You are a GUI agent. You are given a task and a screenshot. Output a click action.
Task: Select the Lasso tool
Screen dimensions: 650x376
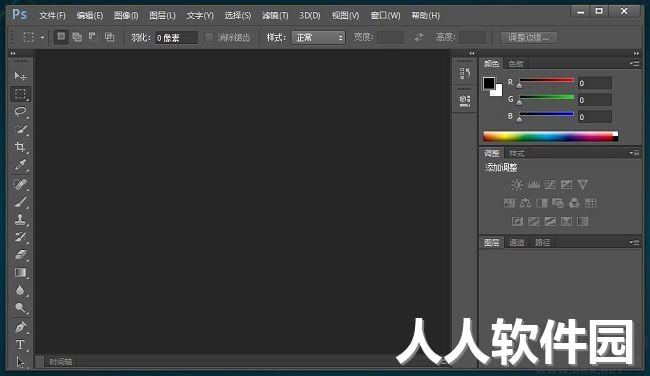(x=20, y=112)
